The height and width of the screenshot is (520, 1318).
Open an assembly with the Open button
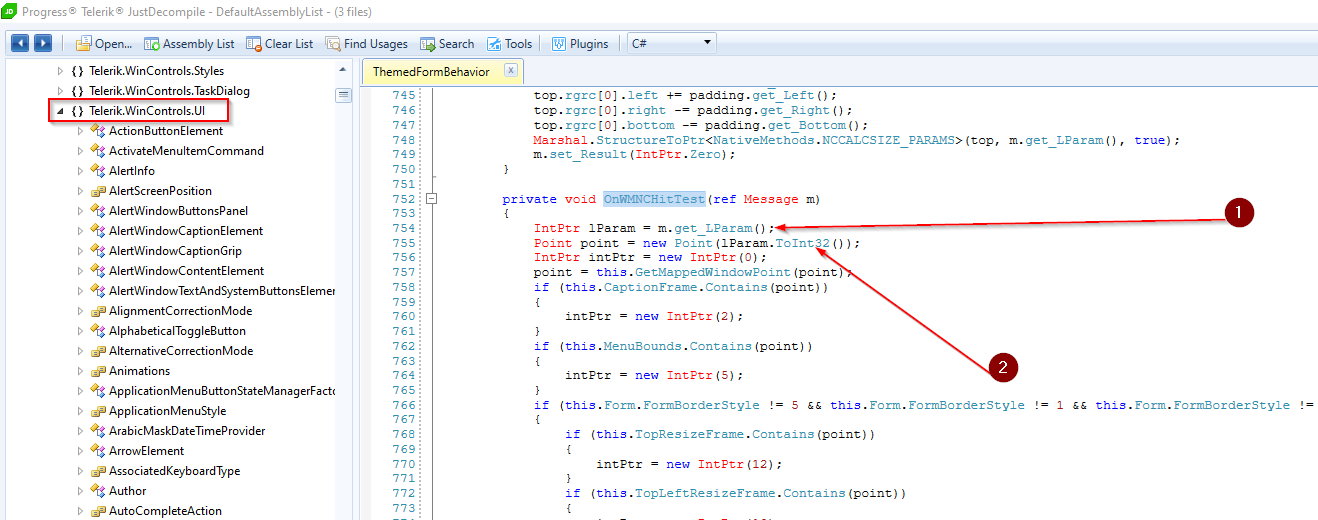103,43
